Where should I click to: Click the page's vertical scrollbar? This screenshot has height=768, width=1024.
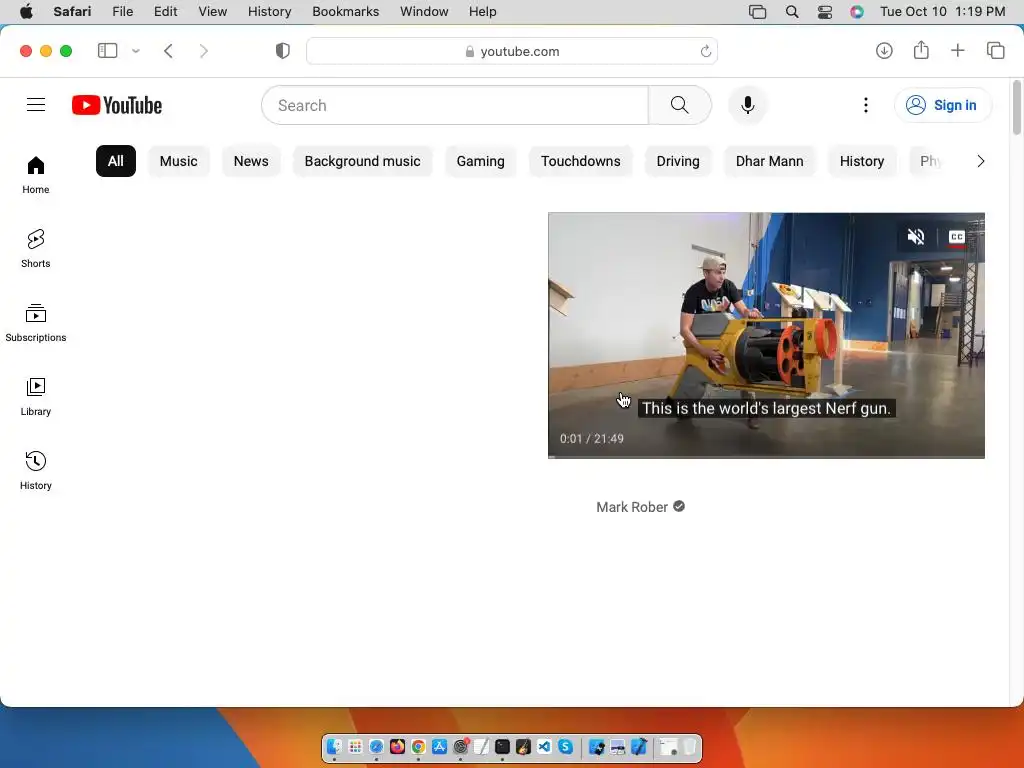(1016, 108)
